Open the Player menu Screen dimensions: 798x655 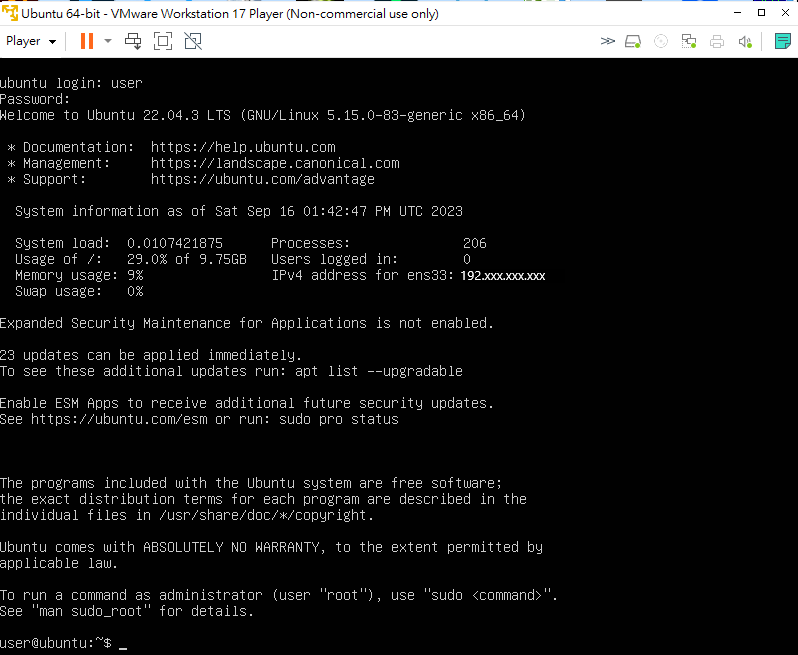point(31,41)
